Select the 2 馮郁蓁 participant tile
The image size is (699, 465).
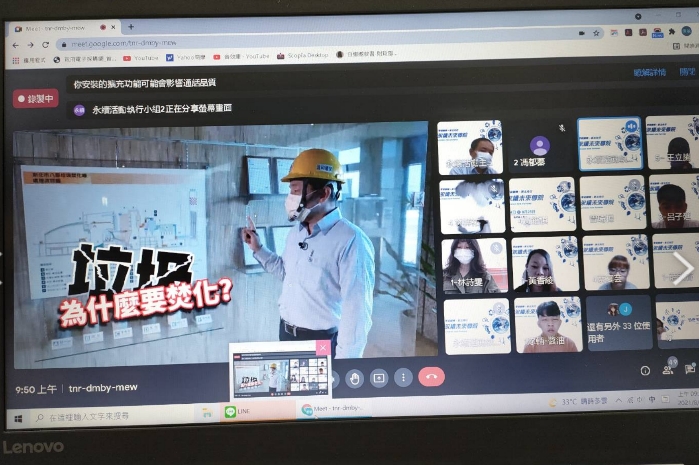tap(540, 147)
